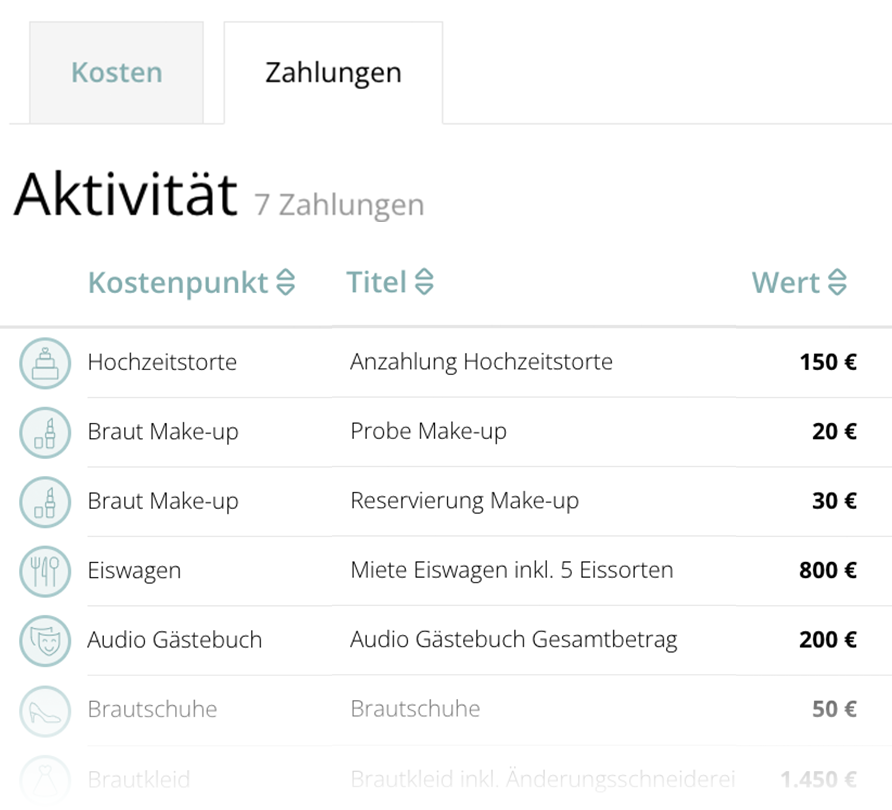This screenshot has width=892, height=810.
Task: Sort payments by Wert column
Action: click(799, 283)
